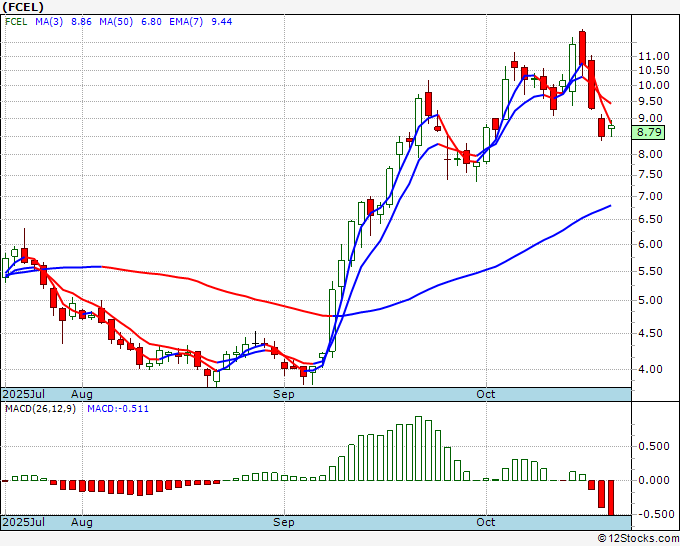Click the -0.500 MACD axis label
Viewport: 680px width, 546px height.
tap(655, 514)
